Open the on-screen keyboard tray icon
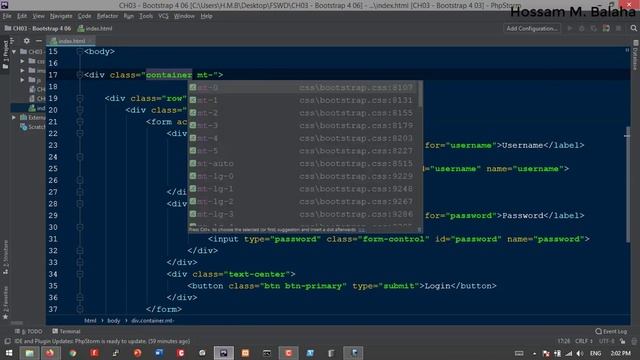This screenshot has height=360, width=640. (519, 353)
